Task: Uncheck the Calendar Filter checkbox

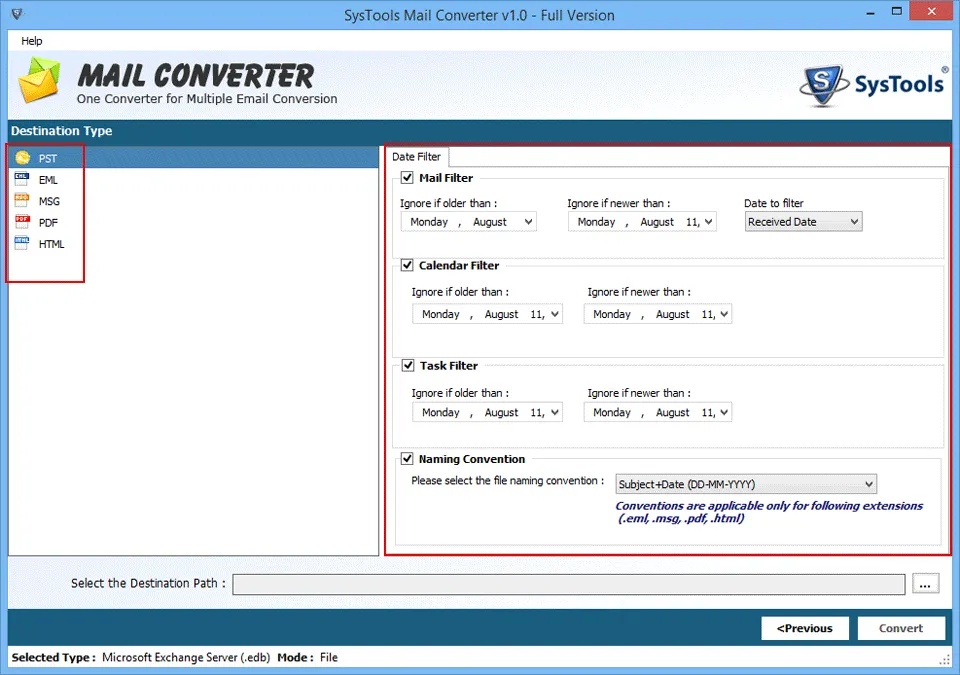Action: [x=407, y=265]
